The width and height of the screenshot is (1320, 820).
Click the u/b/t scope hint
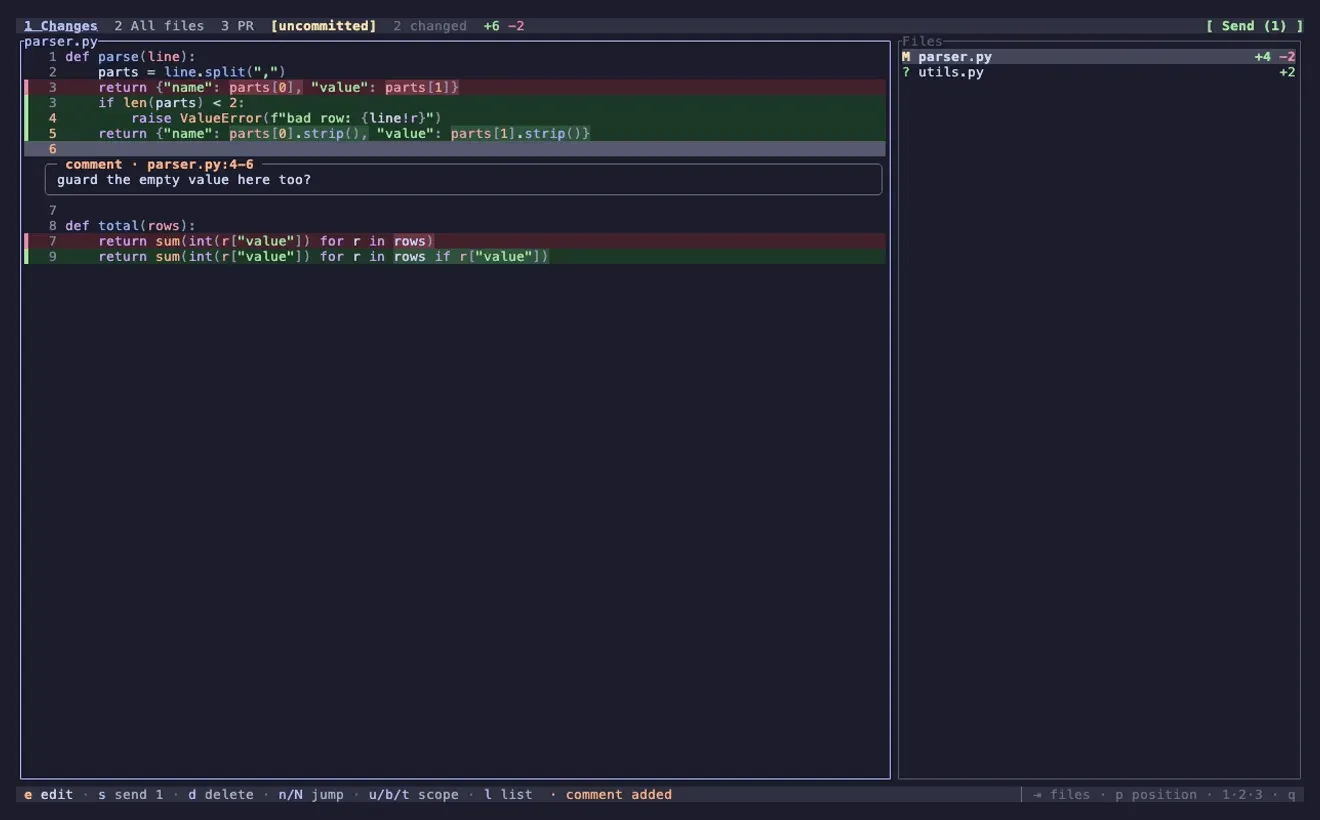(x=413, y=795)
